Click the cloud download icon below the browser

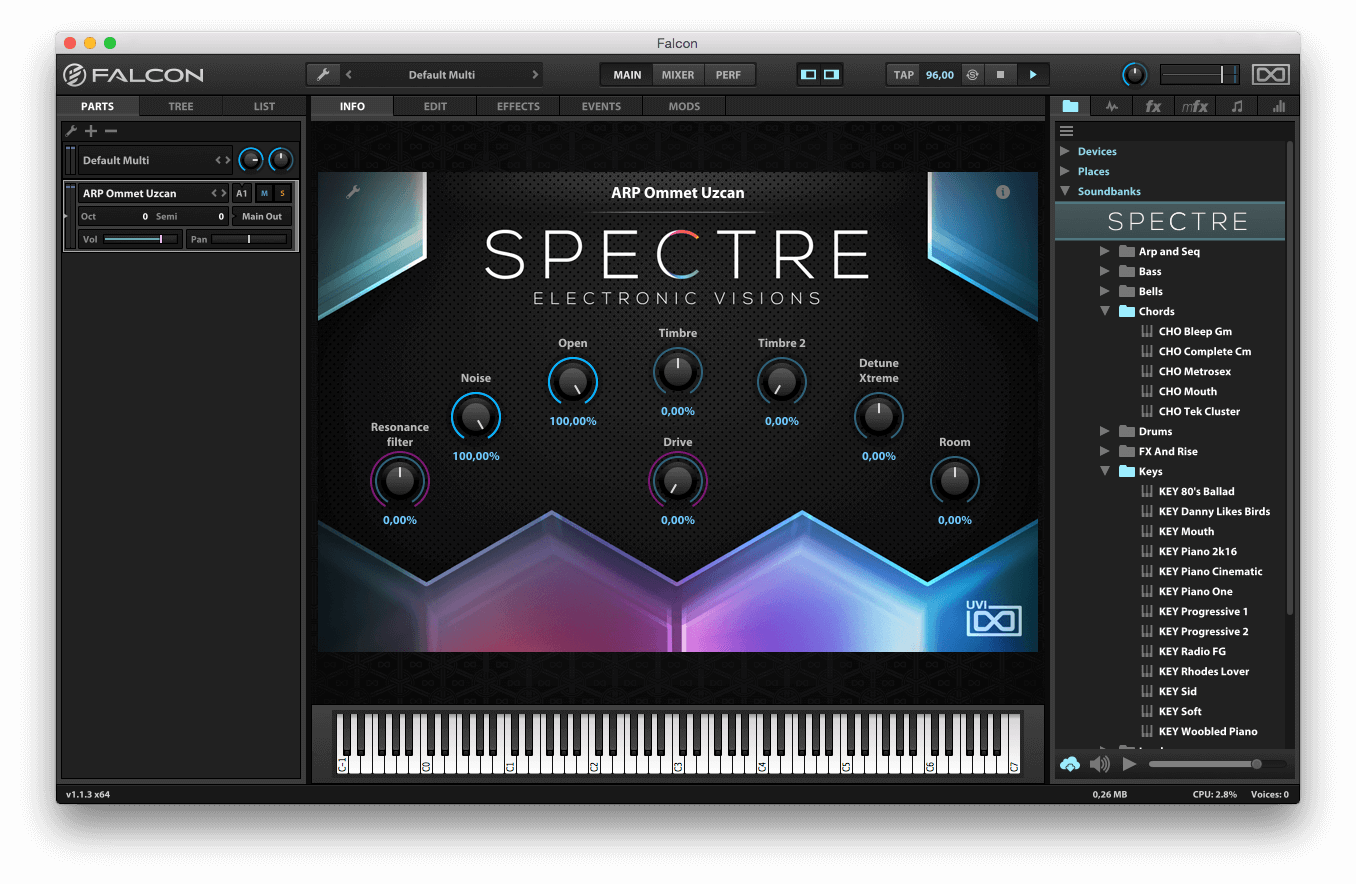click(x=1069, y=764)
